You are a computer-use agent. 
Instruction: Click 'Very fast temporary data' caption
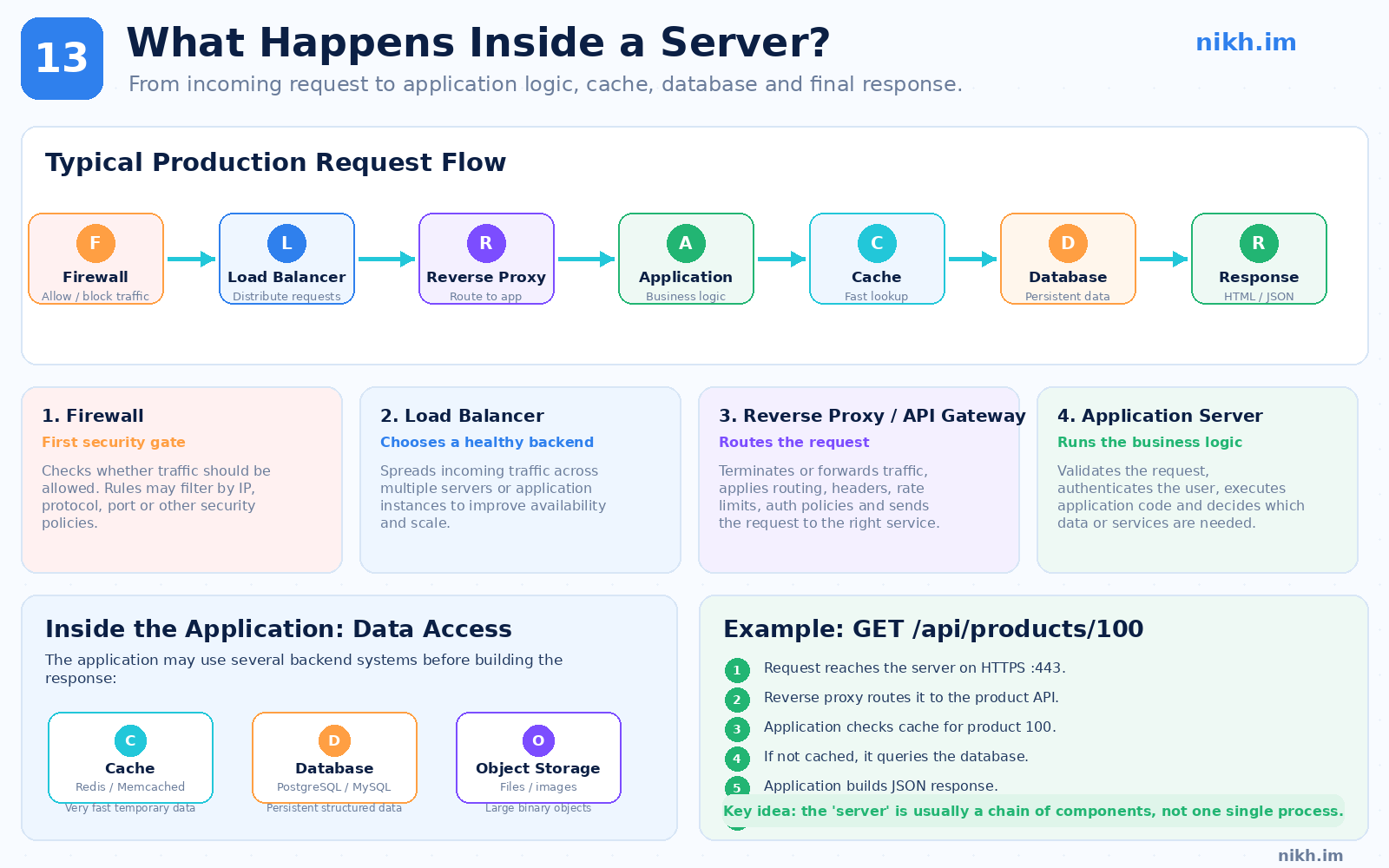coord(130,807)
